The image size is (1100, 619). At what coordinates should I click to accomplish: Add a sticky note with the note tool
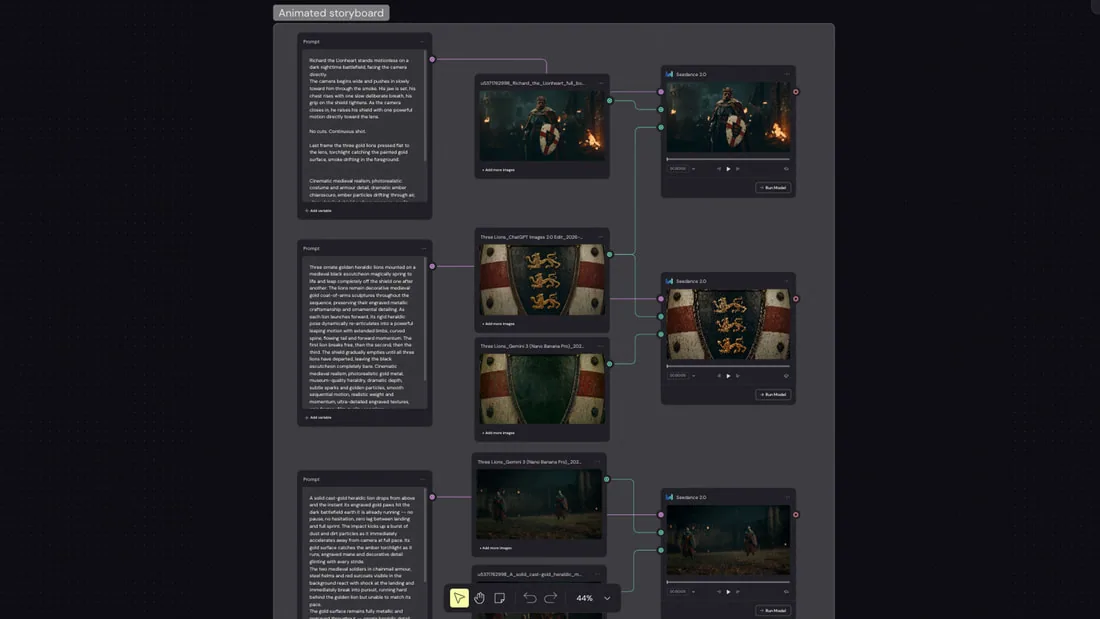coord(499,598)
